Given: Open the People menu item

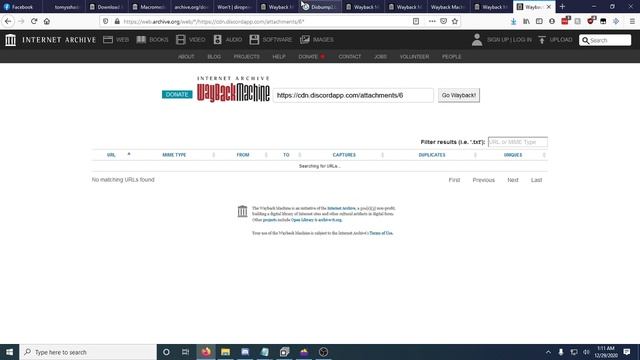Looking at the screenshot, I should [x=451, y=57].
